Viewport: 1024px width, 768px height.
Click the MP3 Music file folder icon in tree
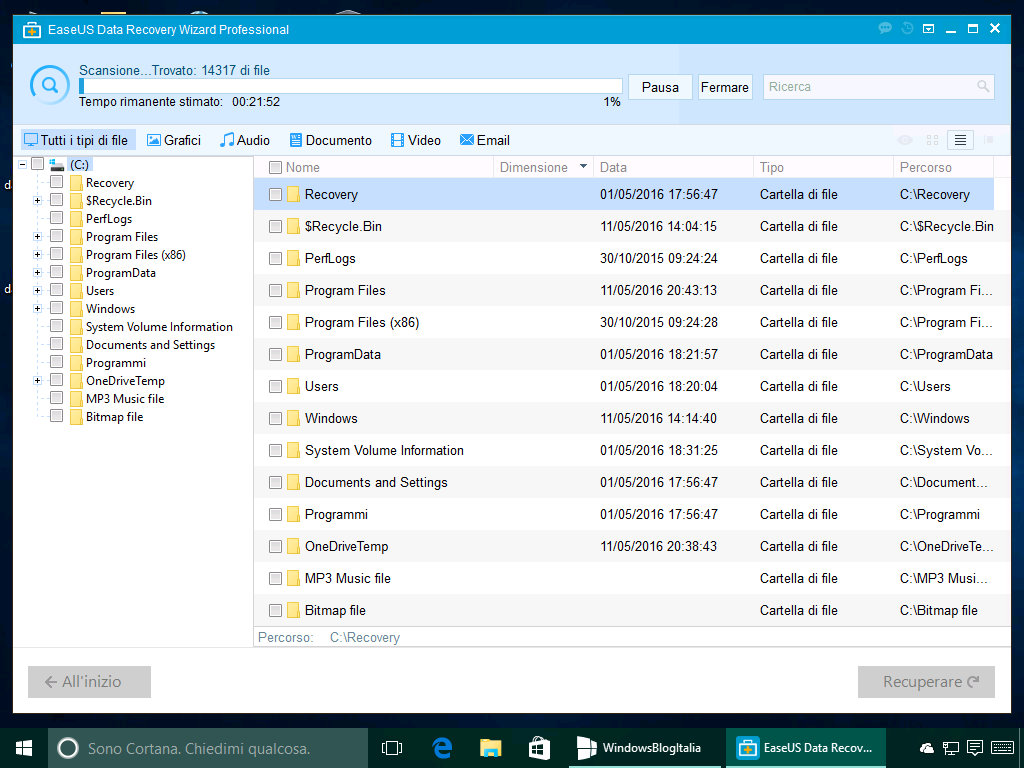(x=76, y=398)
